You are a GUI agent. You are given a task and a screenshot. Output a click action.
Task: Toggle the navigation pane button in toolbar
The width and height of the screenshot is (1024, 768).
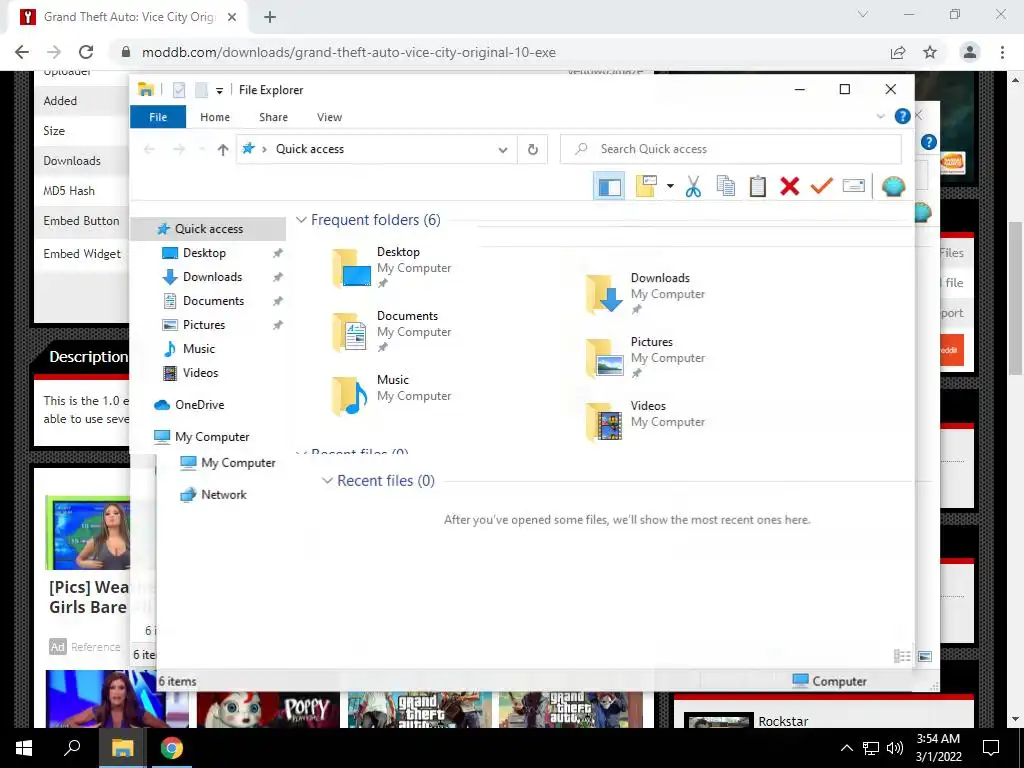coord(609,187)
